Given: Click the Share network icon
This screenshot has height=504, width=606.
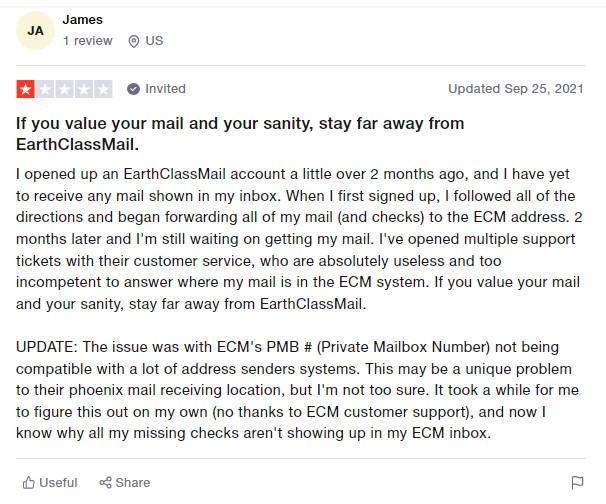Looking at the screenshot, I should pos(105,482).
